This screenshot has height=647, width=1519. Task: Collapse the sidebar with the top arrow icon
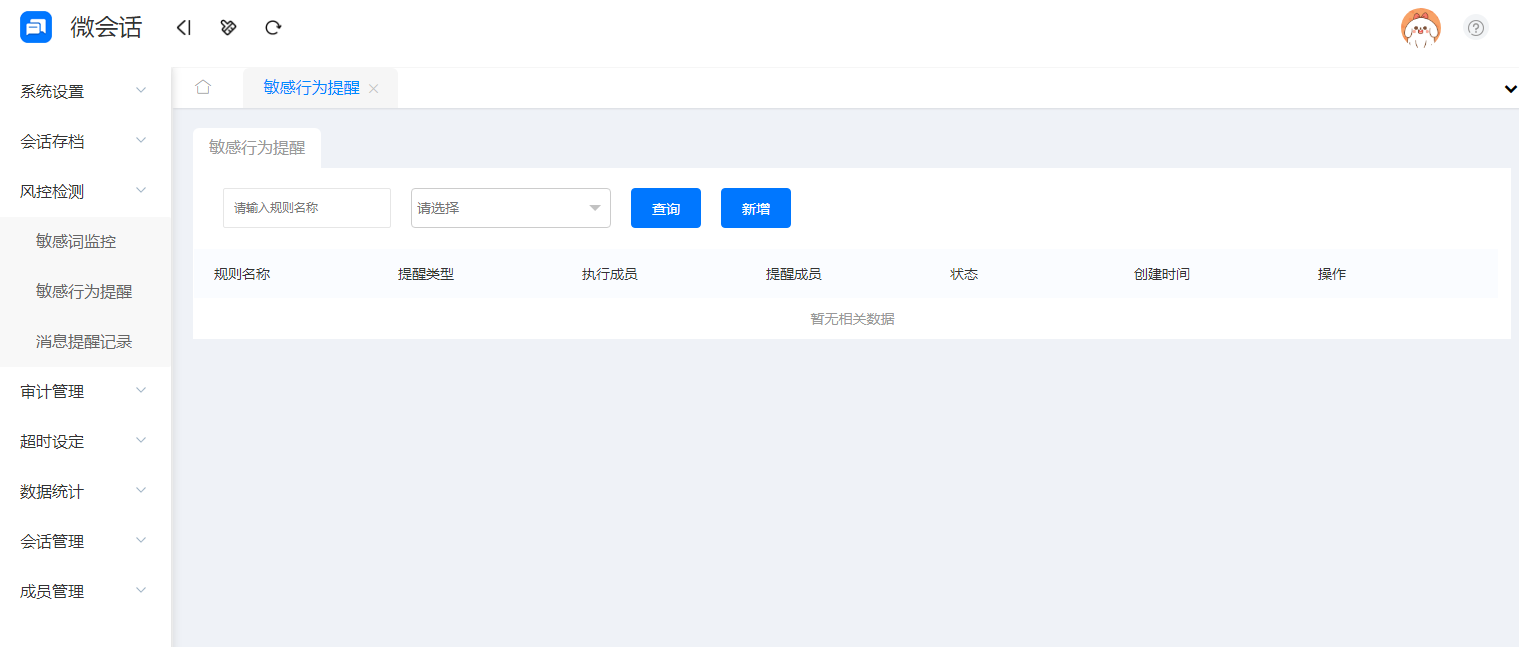pyautogui.click(x=183, y=28)
